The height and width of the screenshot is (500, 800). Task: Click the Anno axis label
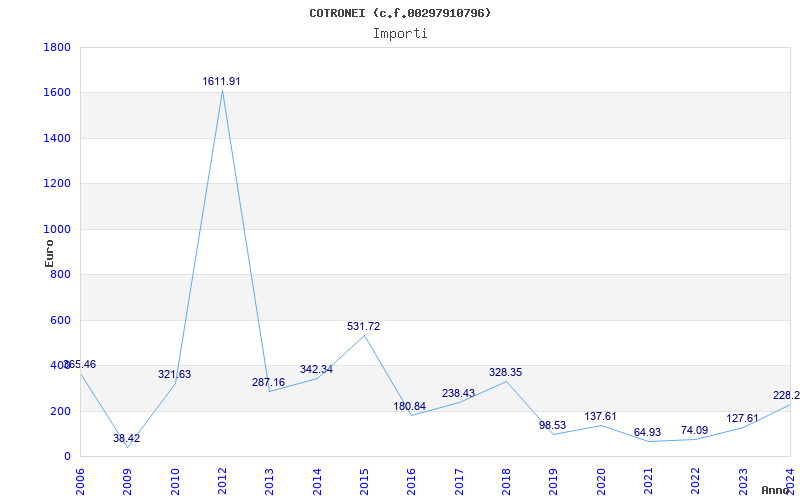pos(776,490)
